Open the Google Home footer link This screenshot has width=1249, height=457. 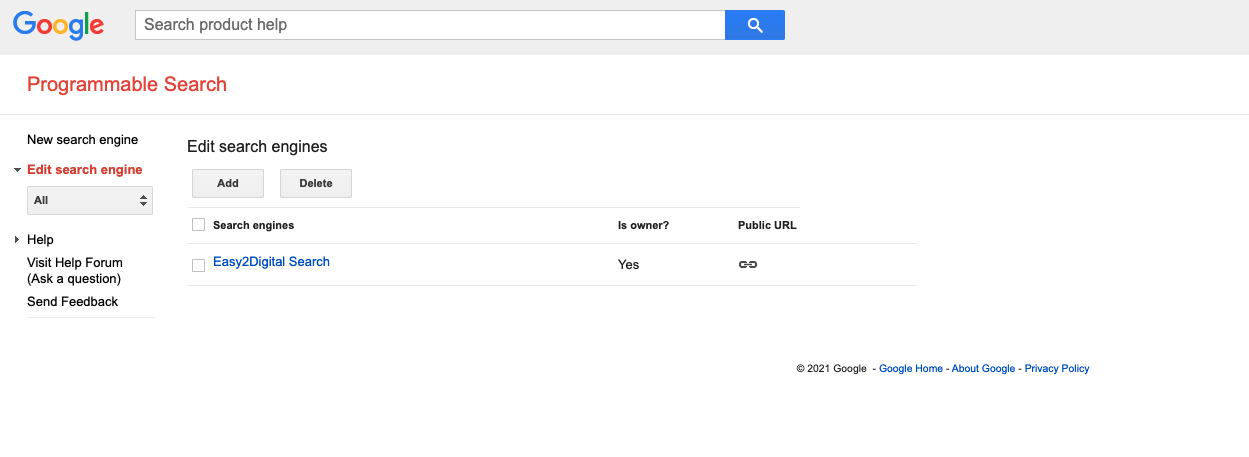click(x=911, y=369)
